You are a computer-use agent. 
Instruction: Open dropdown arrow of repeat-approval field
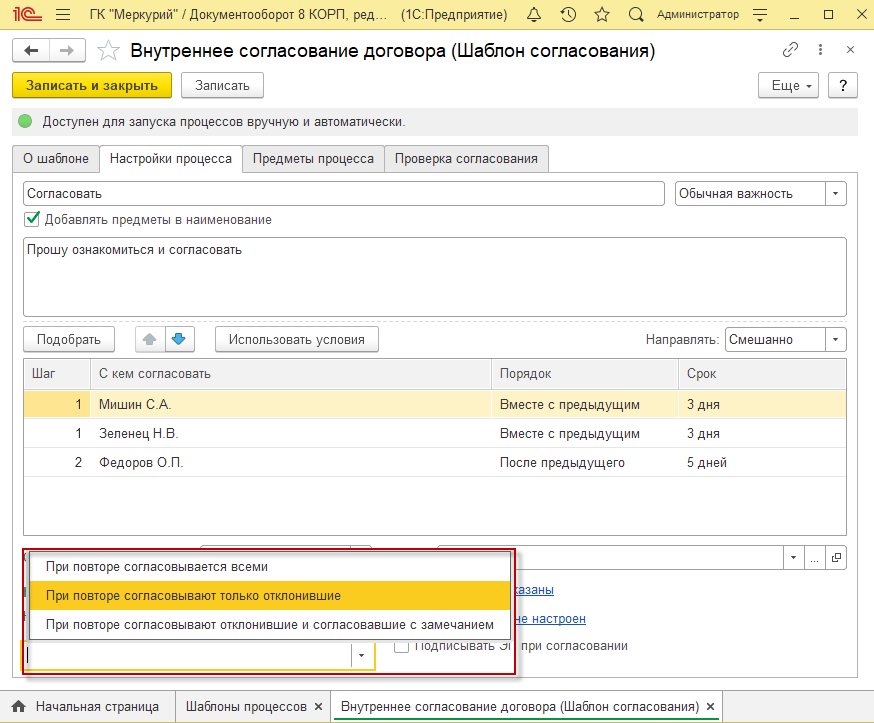[361, 656]
